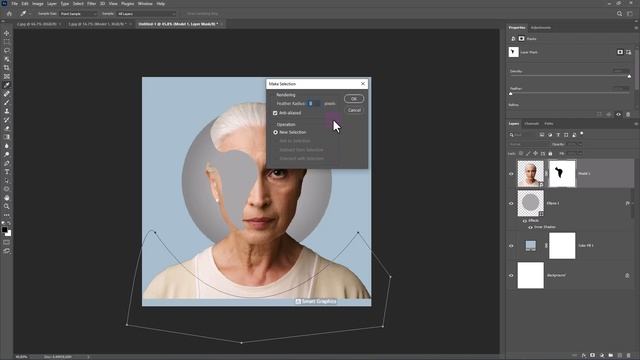This screenshot has width=640, height=360.
Task: Close the Make Selection dialog
Action: 363,84
